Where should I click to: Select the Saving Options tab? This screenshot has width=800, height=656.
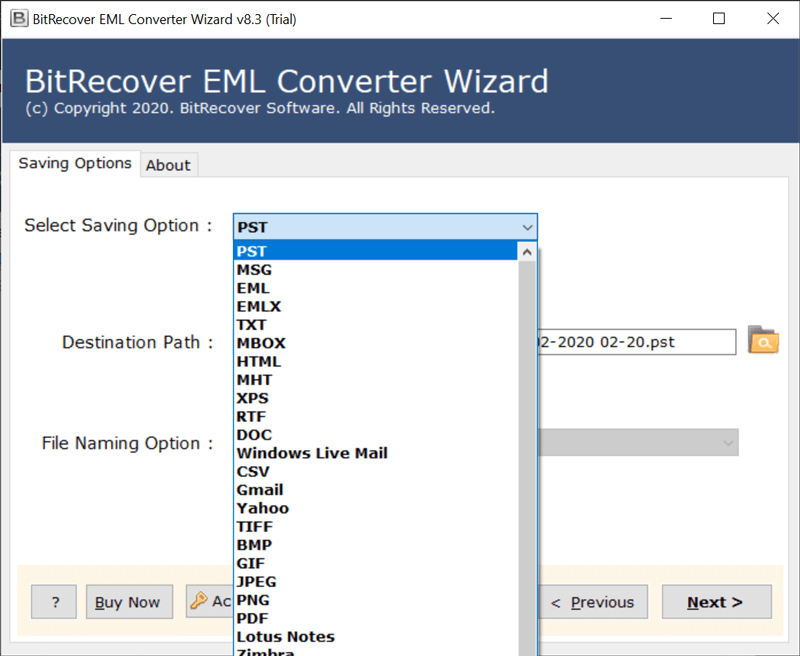click(75, 163)
